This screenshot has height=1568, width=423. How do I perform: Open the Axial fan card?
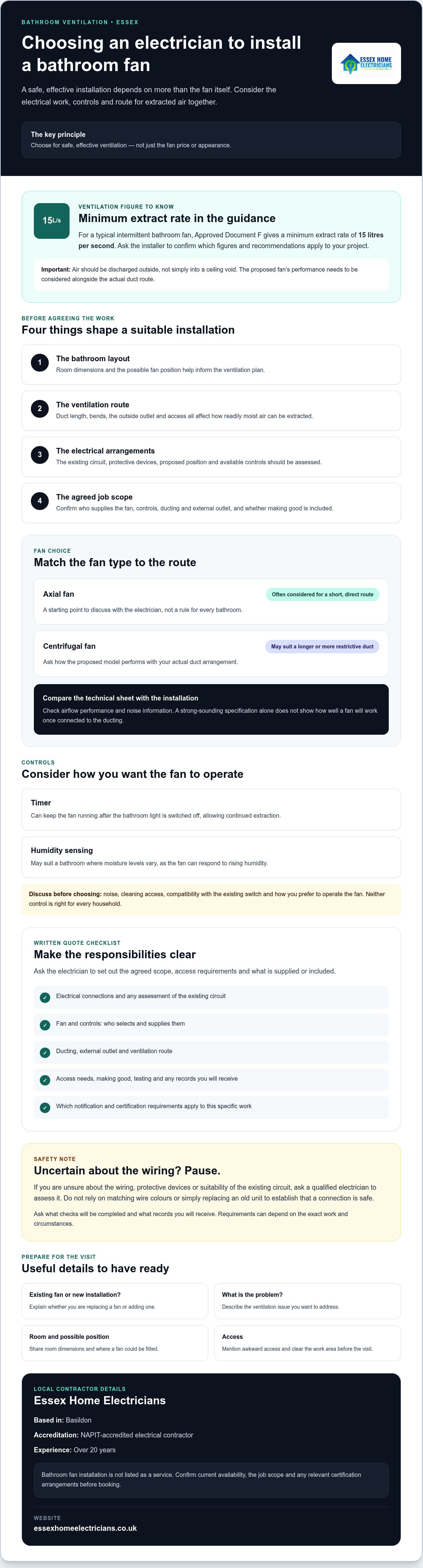(211, 602)
